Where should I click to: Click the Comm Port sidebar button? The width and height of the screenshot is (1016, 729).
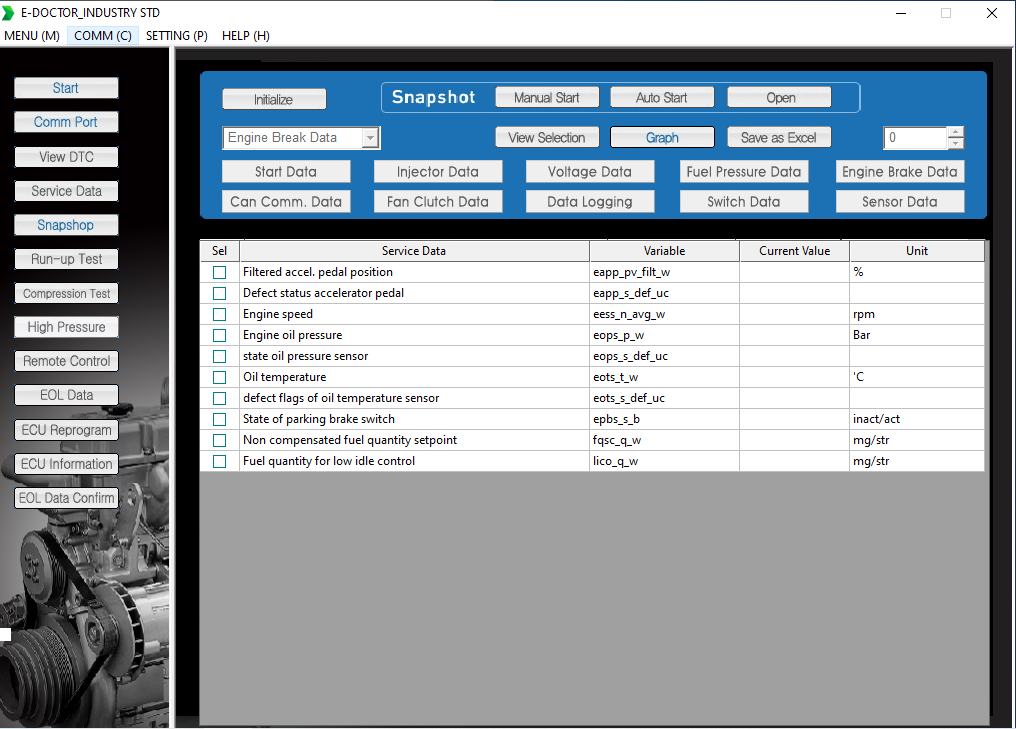pos(66,122)
